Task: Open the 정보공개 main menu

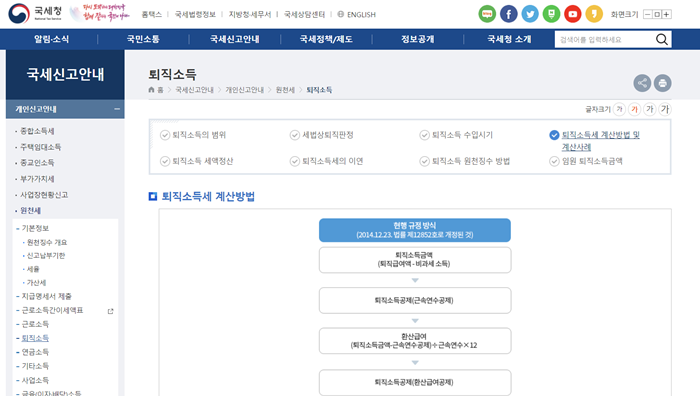Action: click(417, 39)
